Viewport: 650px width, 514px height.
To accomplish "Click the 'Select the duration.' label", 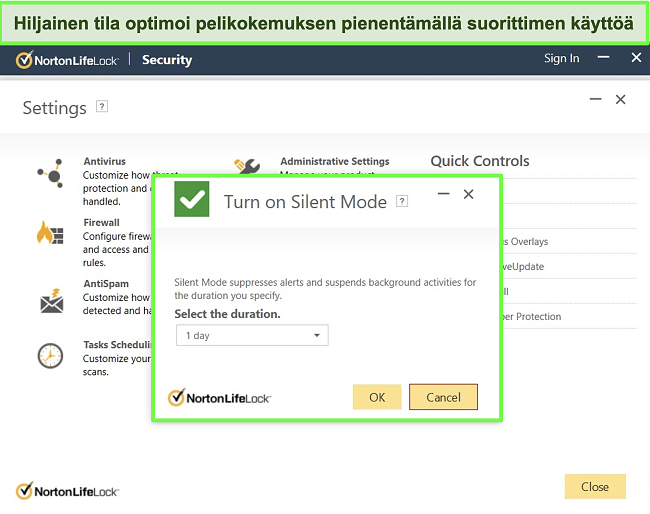I will (227, 314).
